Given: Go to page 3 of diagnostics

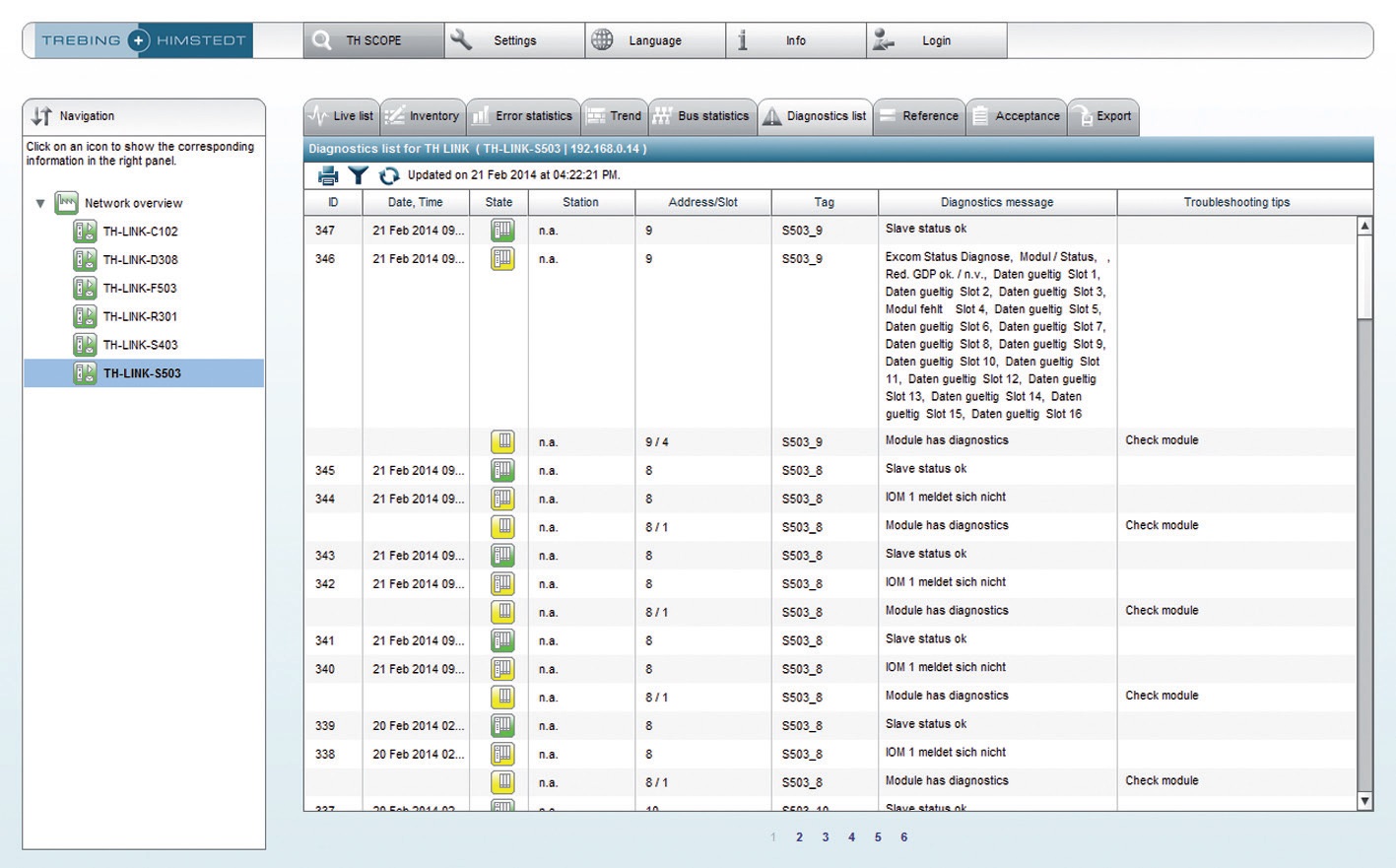Looking at the screenshot, I should point(826,837).
